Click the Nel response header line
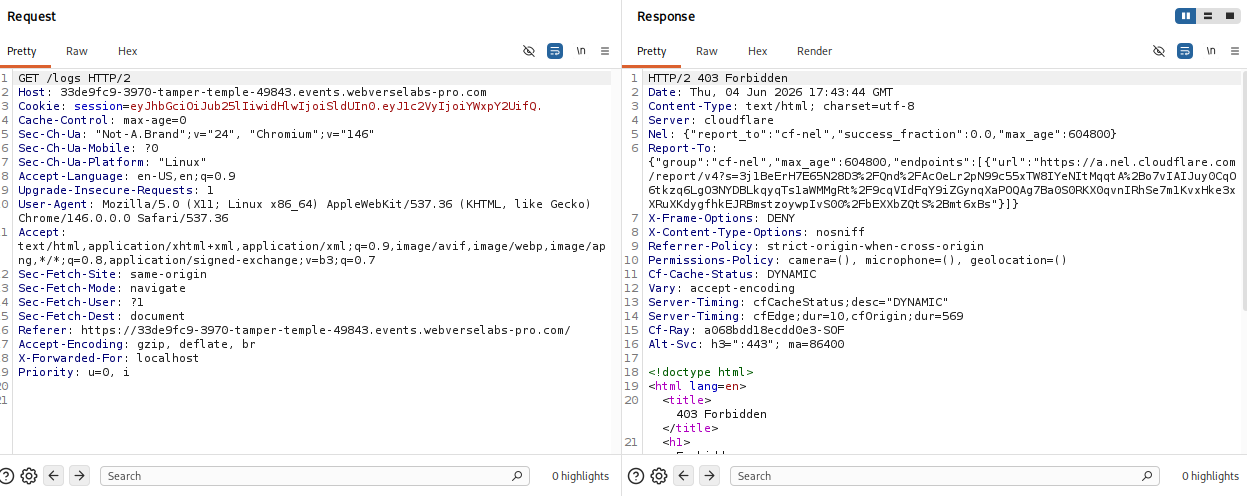The height and width of the screenshot is (496, 1247). (882, 134)
